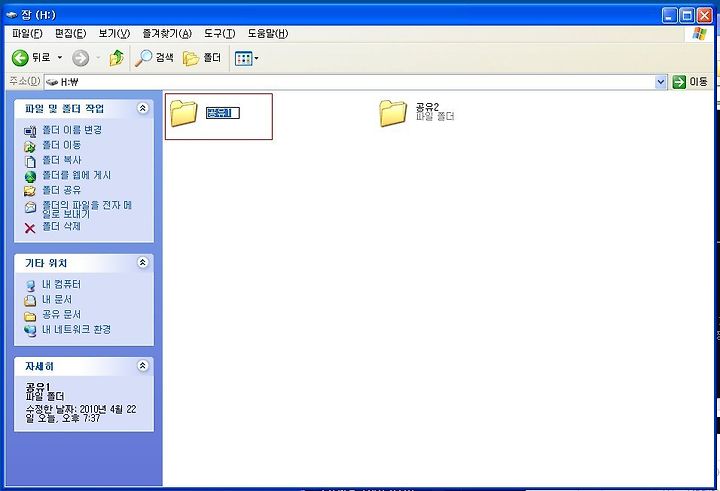Open 공유 문서 from other places

pos(62,315)
